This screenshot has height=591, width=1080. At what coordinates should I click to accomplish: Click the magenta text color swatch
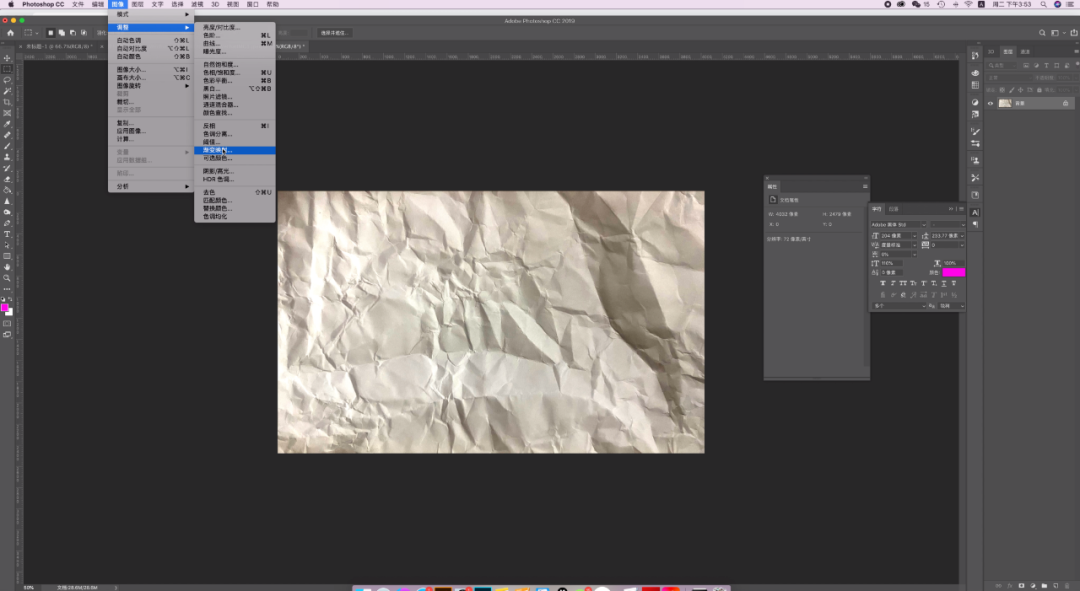point(953,272)
